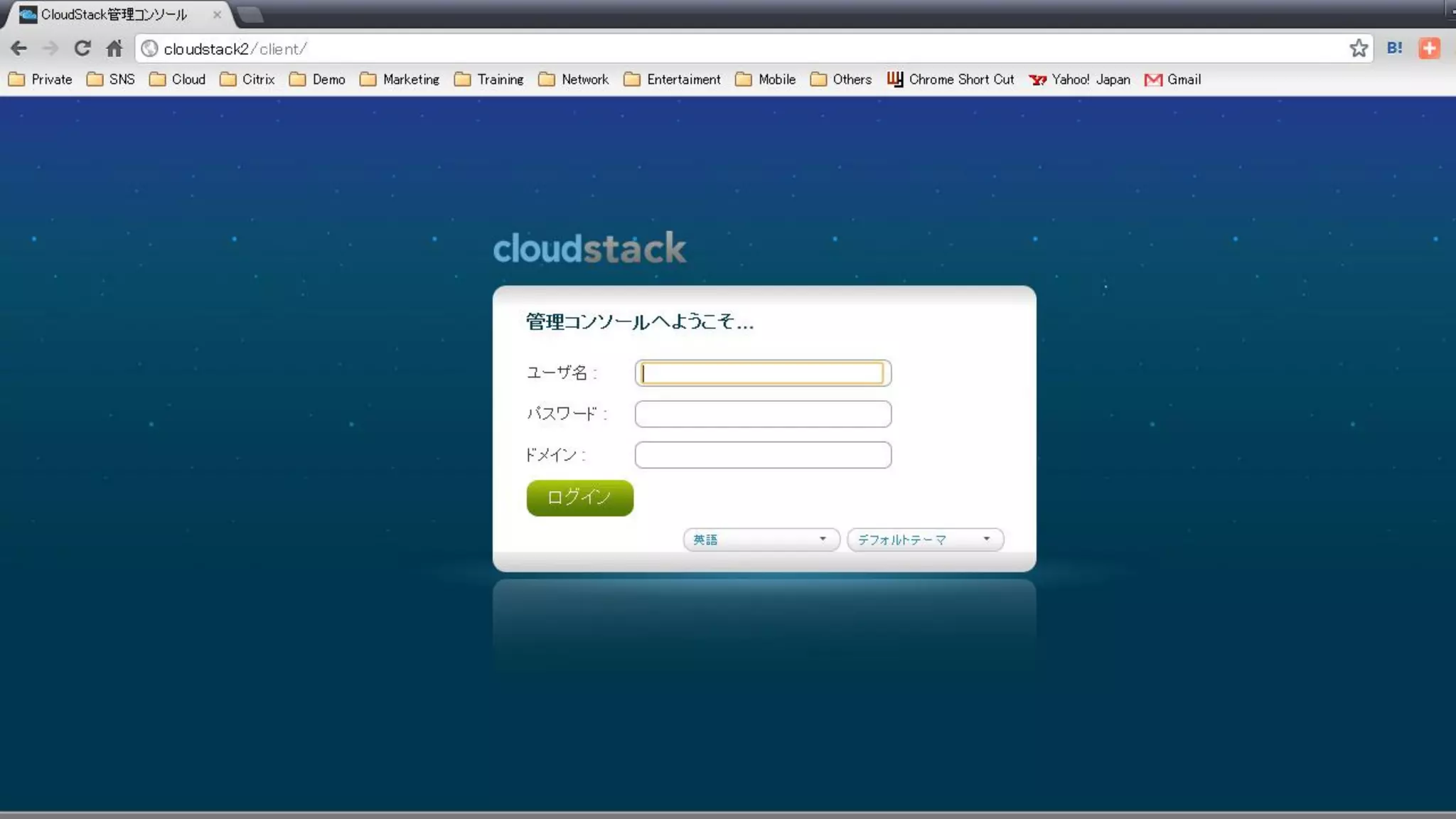The height and width of the screenshot is (819, 1456).
Task: Open Chrome Short Cut bookmark
Action: point(951,80)
